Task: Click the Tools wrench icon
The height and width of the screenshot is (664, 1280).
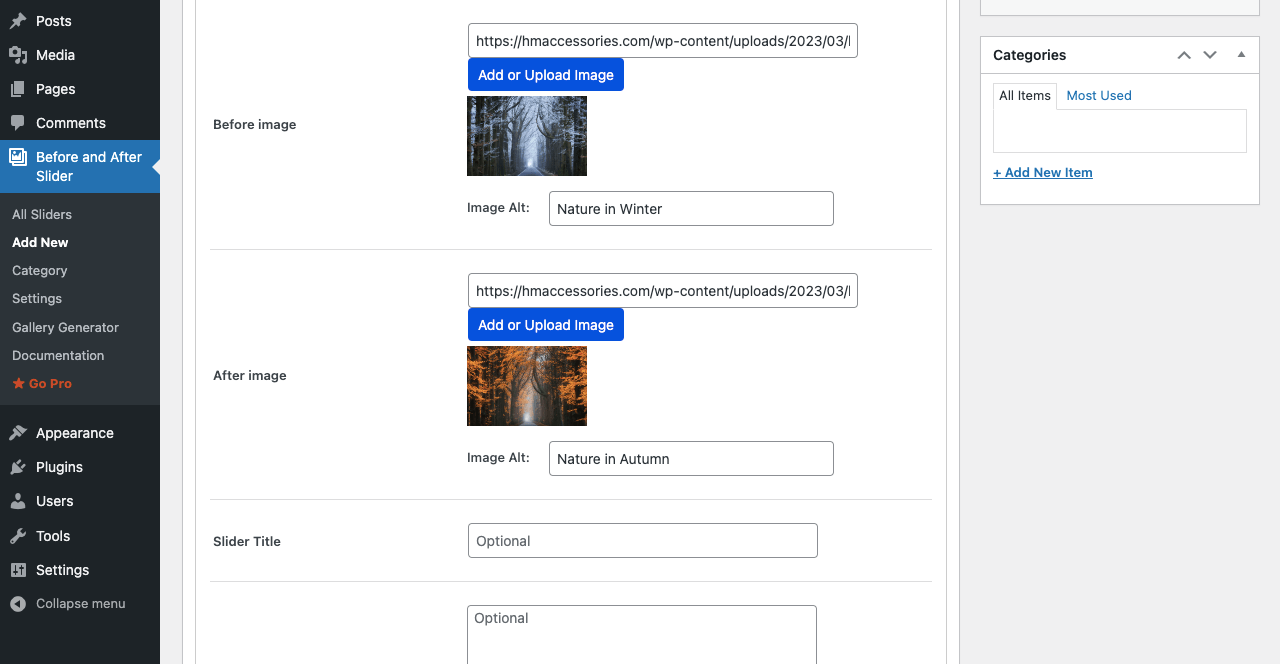Action: click(18, 536)
